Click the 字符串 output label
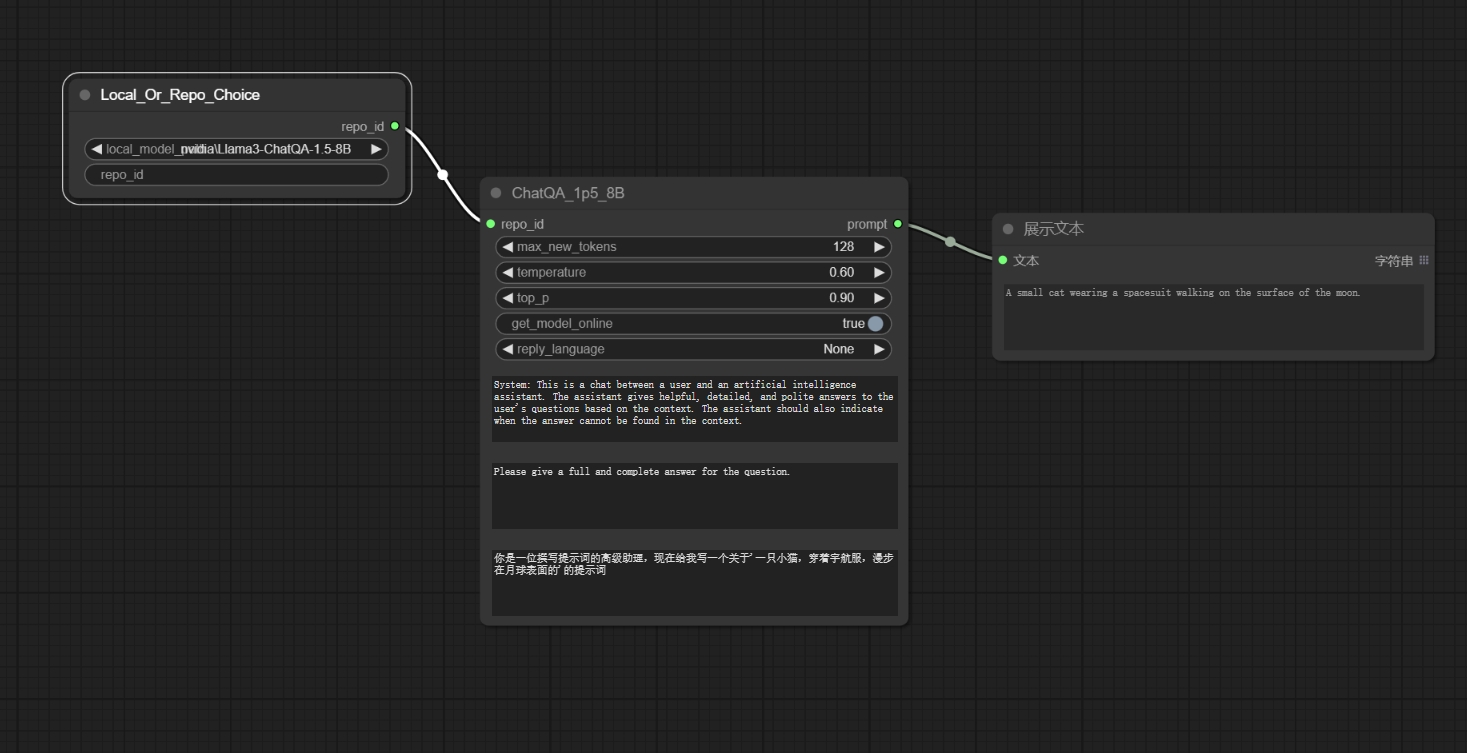Screen dimensions: 1467x753 click(x=1394, y=260)
